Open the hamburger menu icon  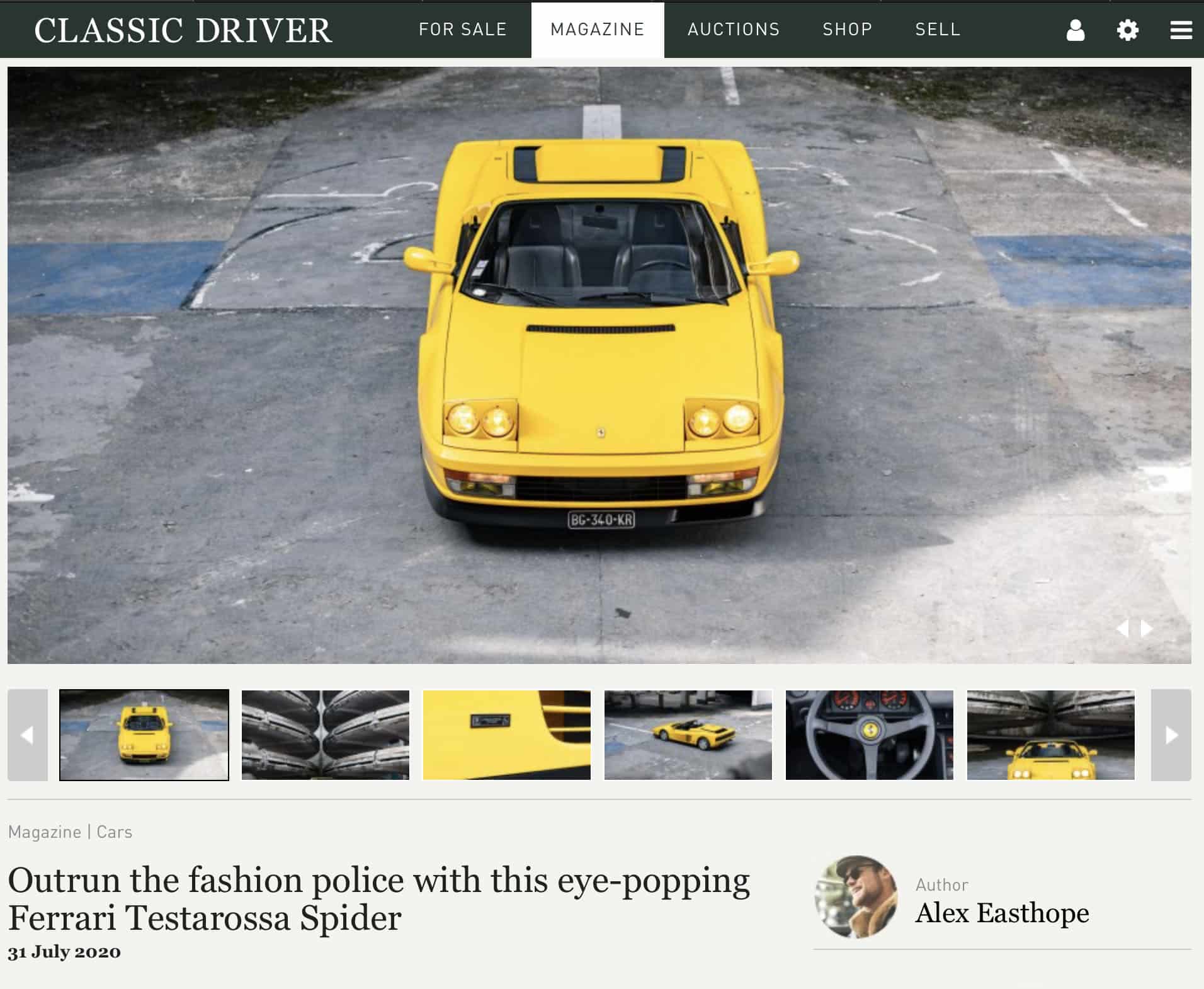click(1181, 30)
